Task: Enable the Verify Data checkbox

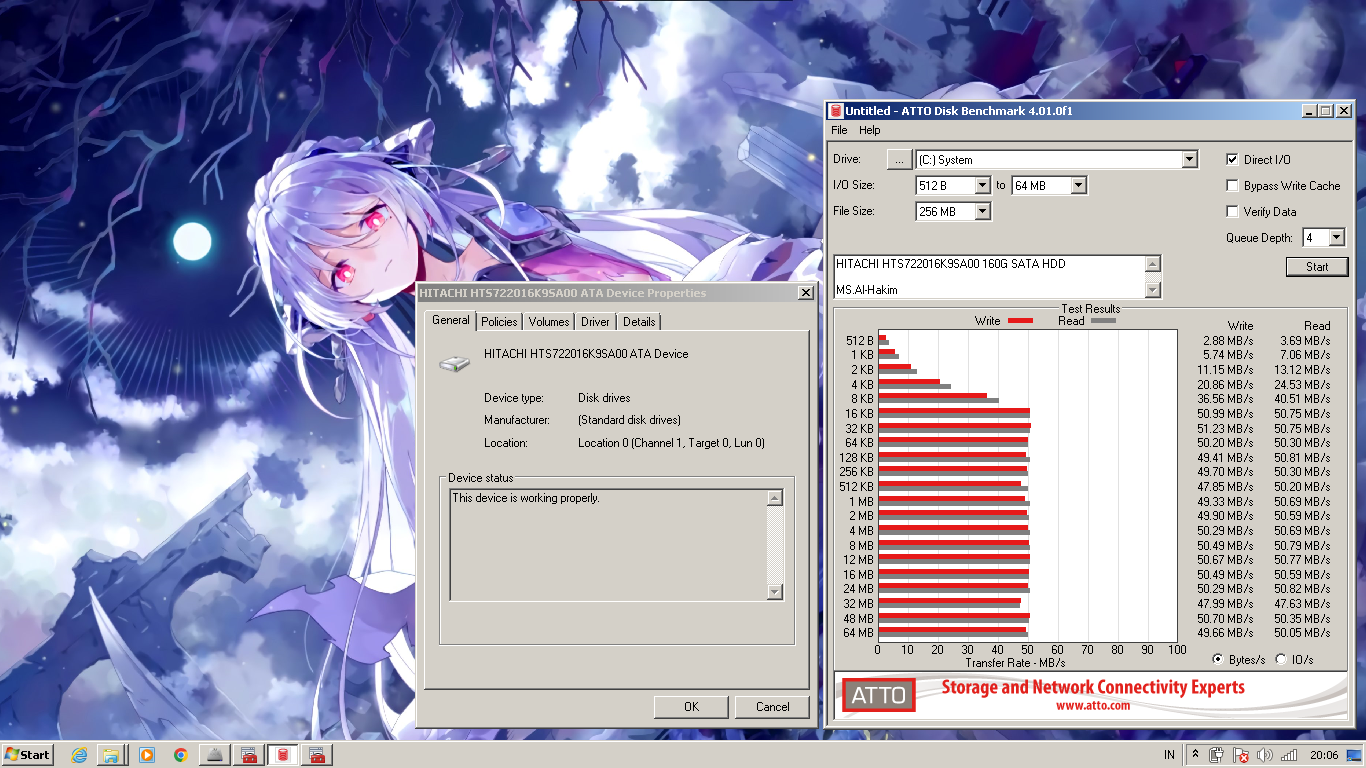Action: [1233, 211]
